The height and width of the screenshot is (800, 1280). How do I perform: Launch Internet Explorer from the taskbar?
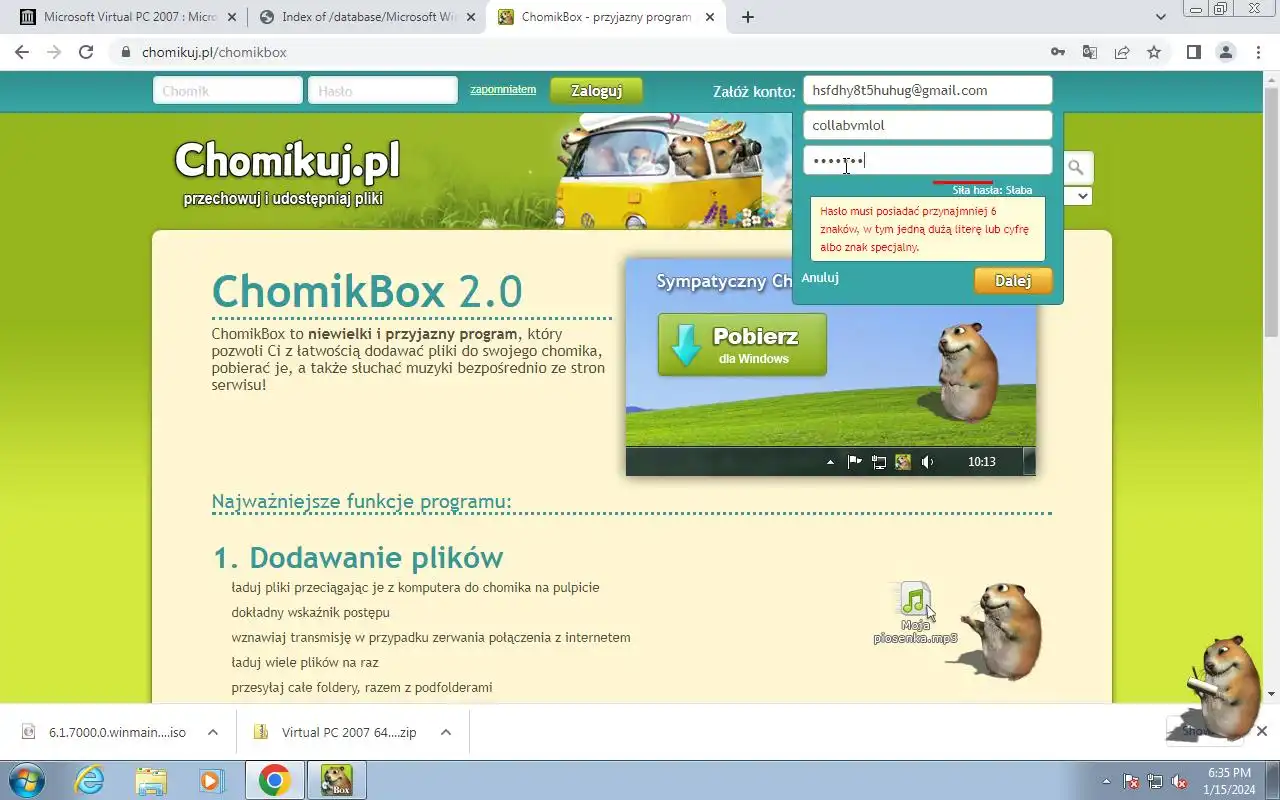[x=90, y=780]
